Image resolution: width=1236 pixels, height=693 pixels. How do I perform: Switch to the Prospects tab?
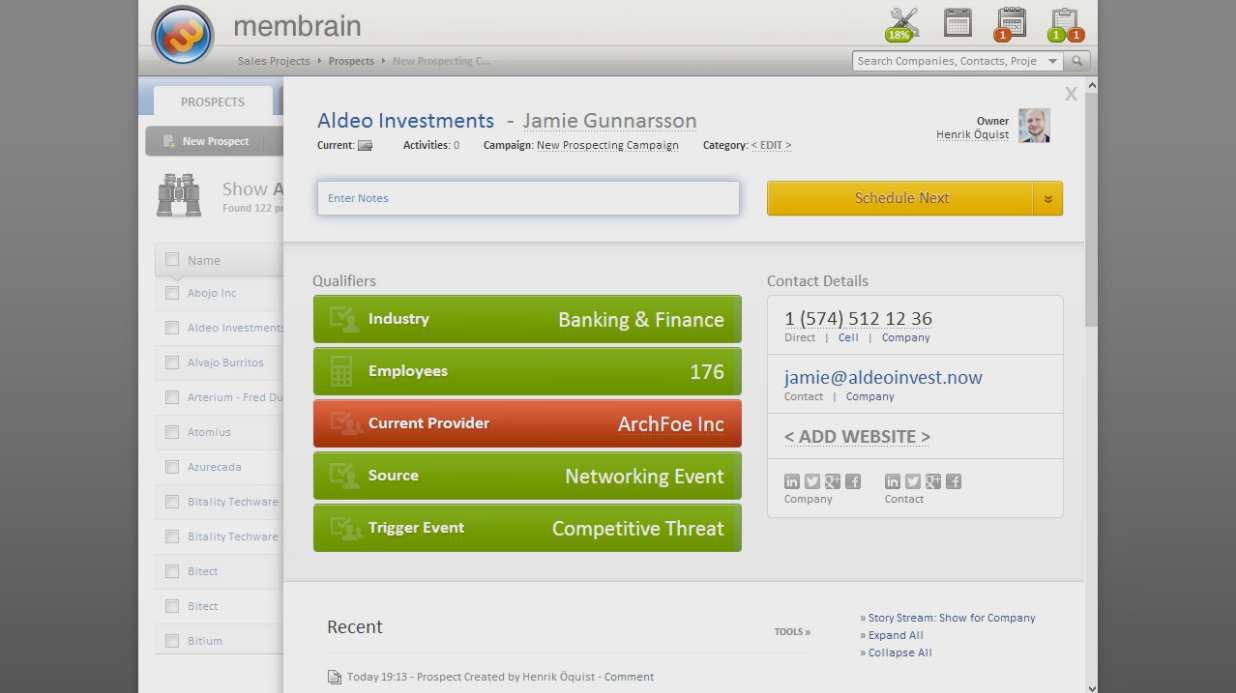click(x=212, y=102)
